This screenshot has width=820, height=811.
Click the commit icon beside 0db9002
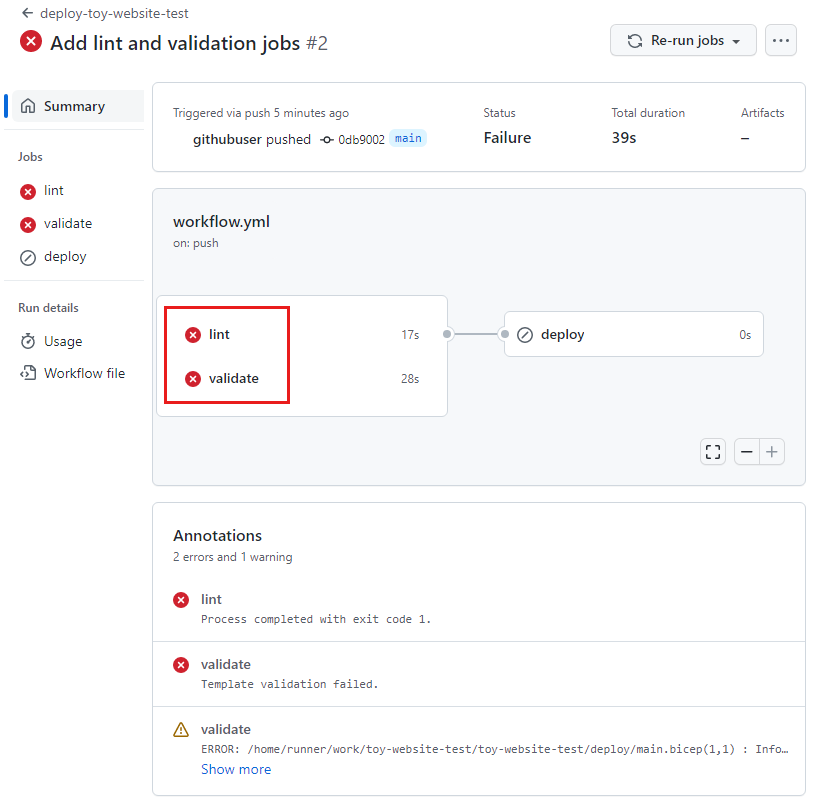point(327,140)
